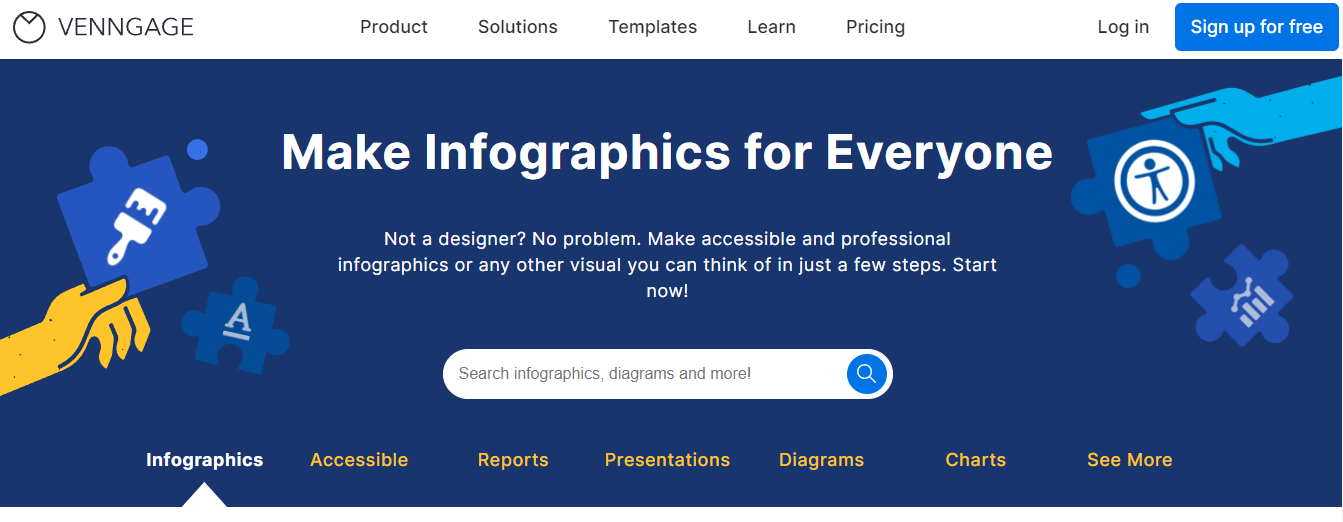Click the Log in link
1343x522 pixels.
pyautogui.click(x=1123, y=27)
